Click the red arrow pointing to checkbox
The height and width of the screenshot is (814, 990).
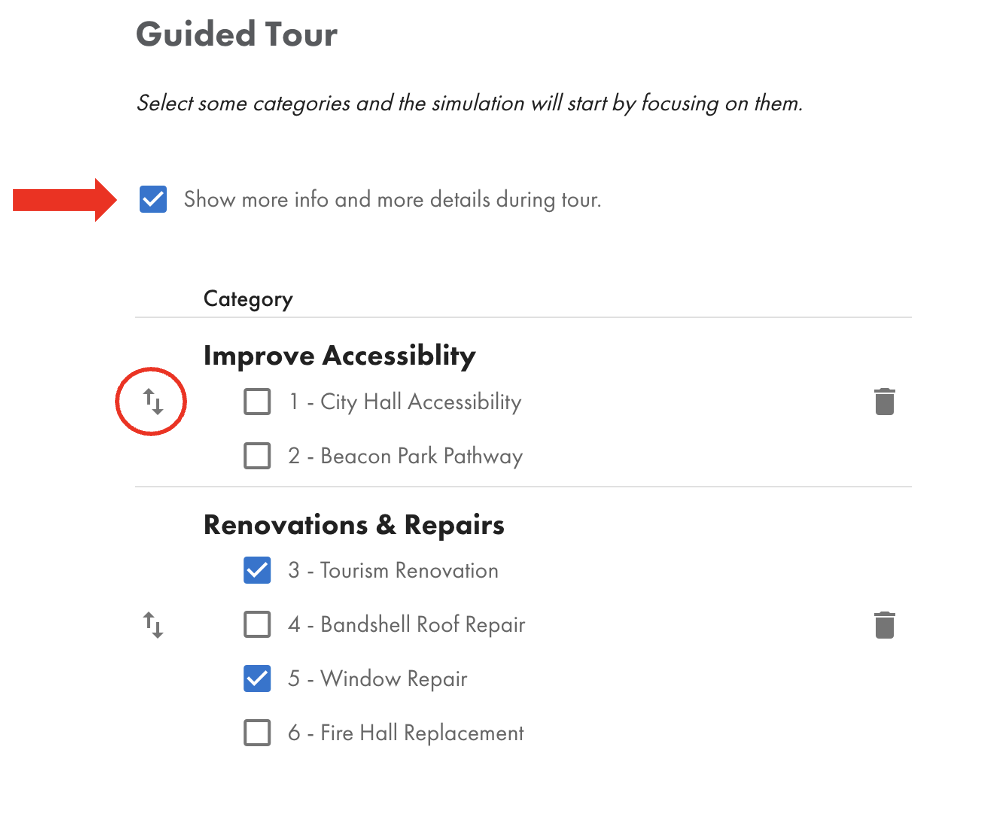65,200
